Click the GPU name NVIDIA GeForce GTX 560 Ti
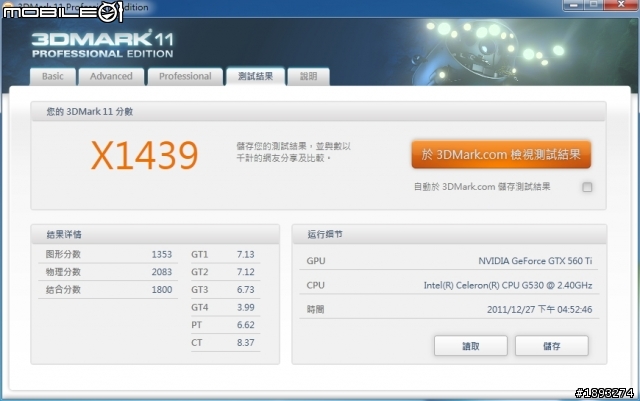This screenshot has width=640, height=401. pyautogui.click(x=535, y=261)
